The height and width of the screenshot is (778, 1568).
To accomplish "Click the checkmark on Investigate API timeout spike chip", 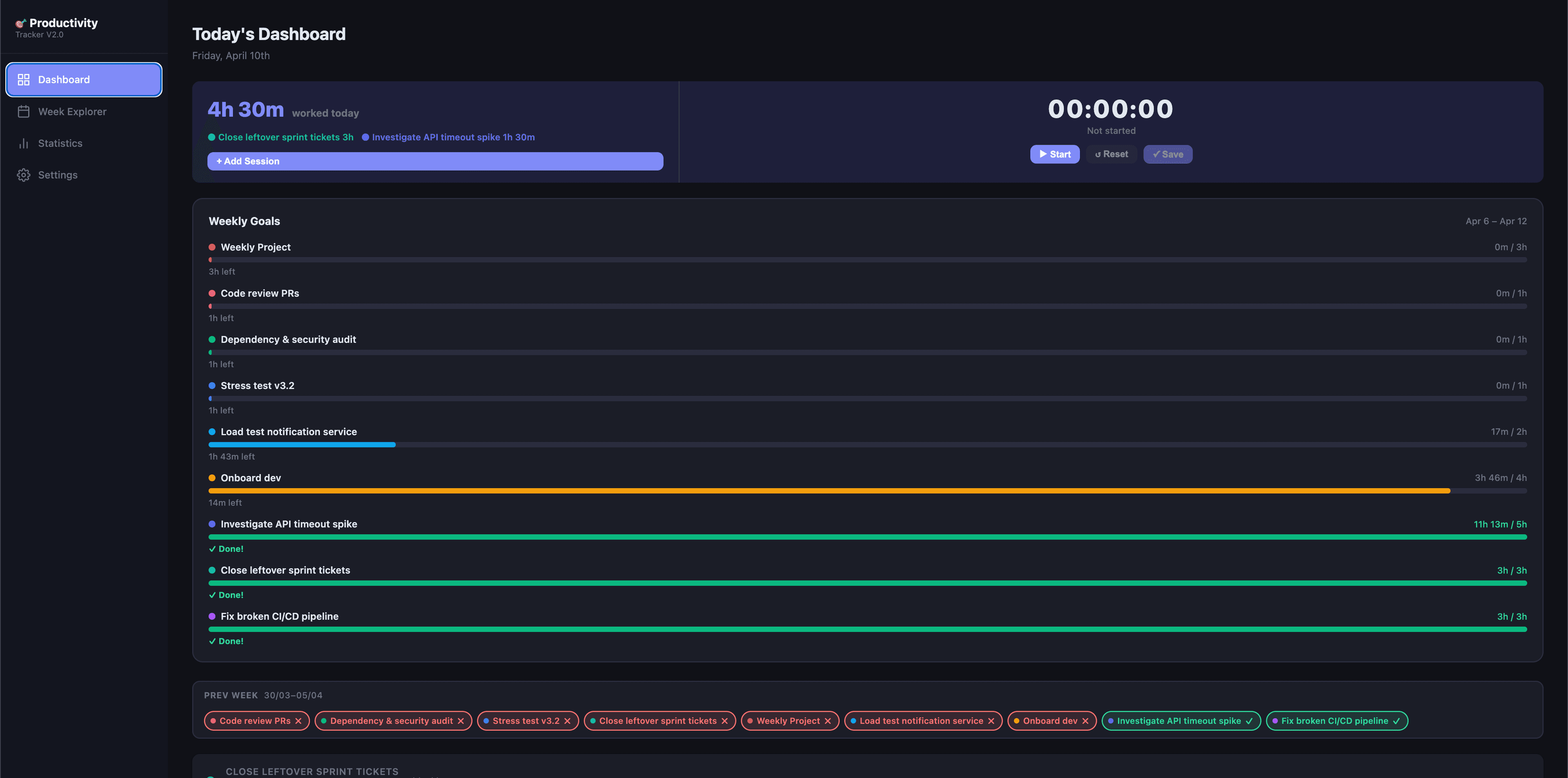I will pos(1249,721).
